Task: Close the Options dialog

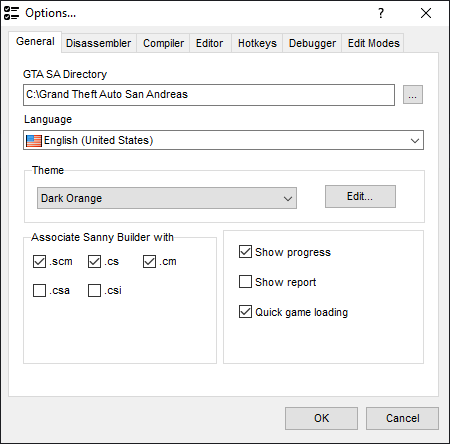Action: coord(426,13)
